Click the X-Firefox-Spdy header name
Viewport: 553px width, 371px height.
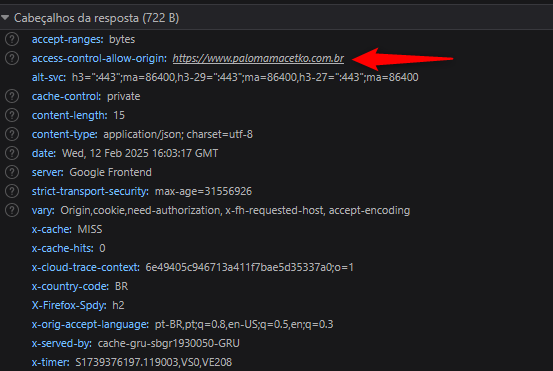pos(69,306)
